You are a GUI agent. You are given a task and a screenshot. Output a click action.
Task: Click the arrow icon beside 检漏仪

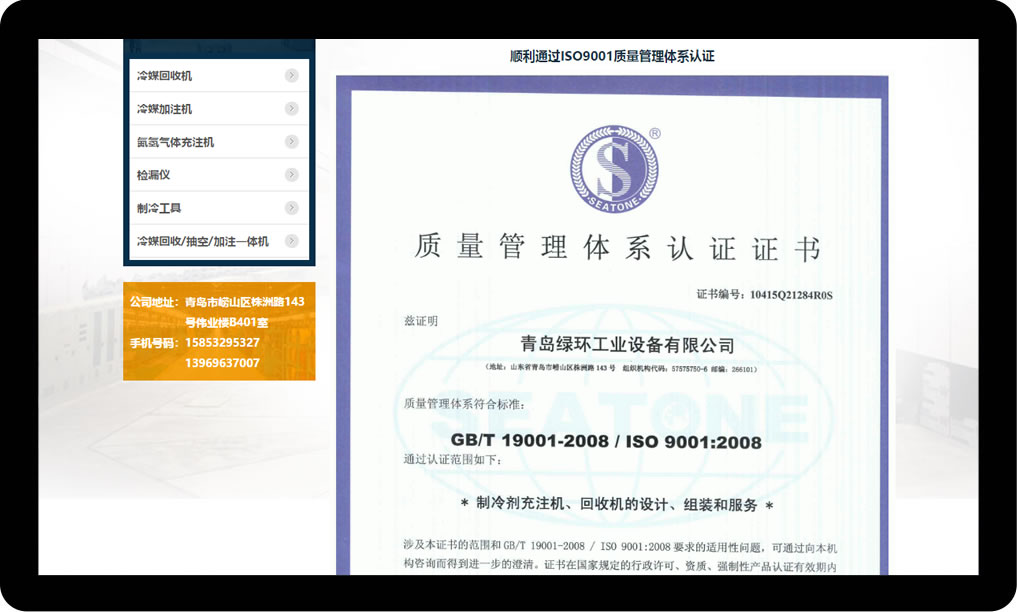pyautogui.click(x=292, y=174)
